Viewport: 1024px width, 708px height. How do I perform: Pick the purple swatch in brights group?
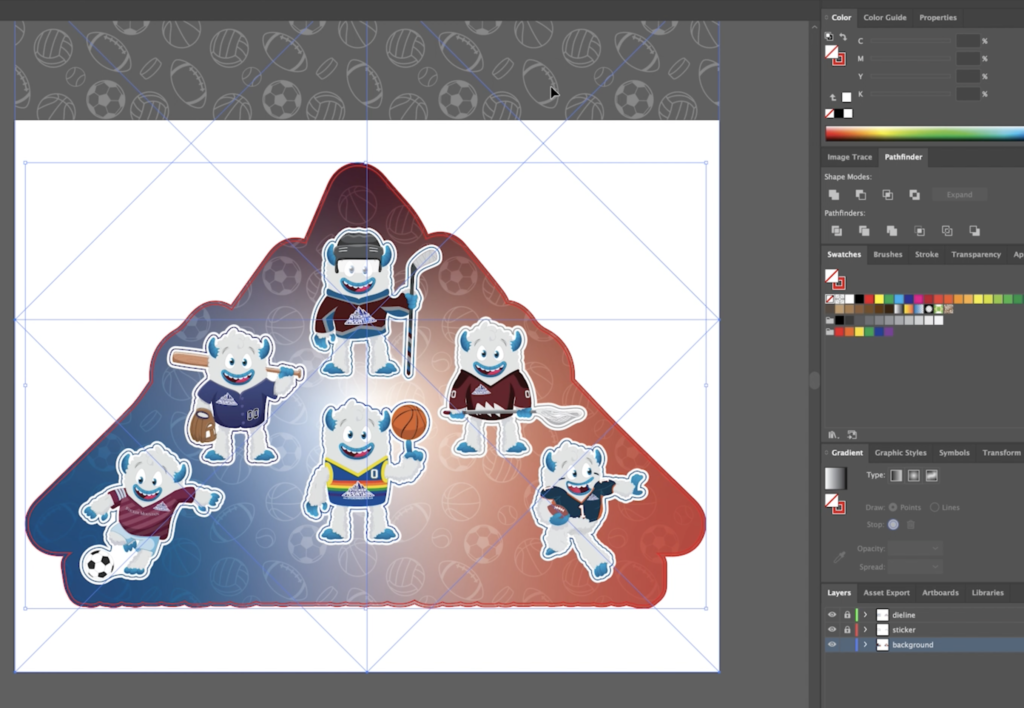pos(889,332)
